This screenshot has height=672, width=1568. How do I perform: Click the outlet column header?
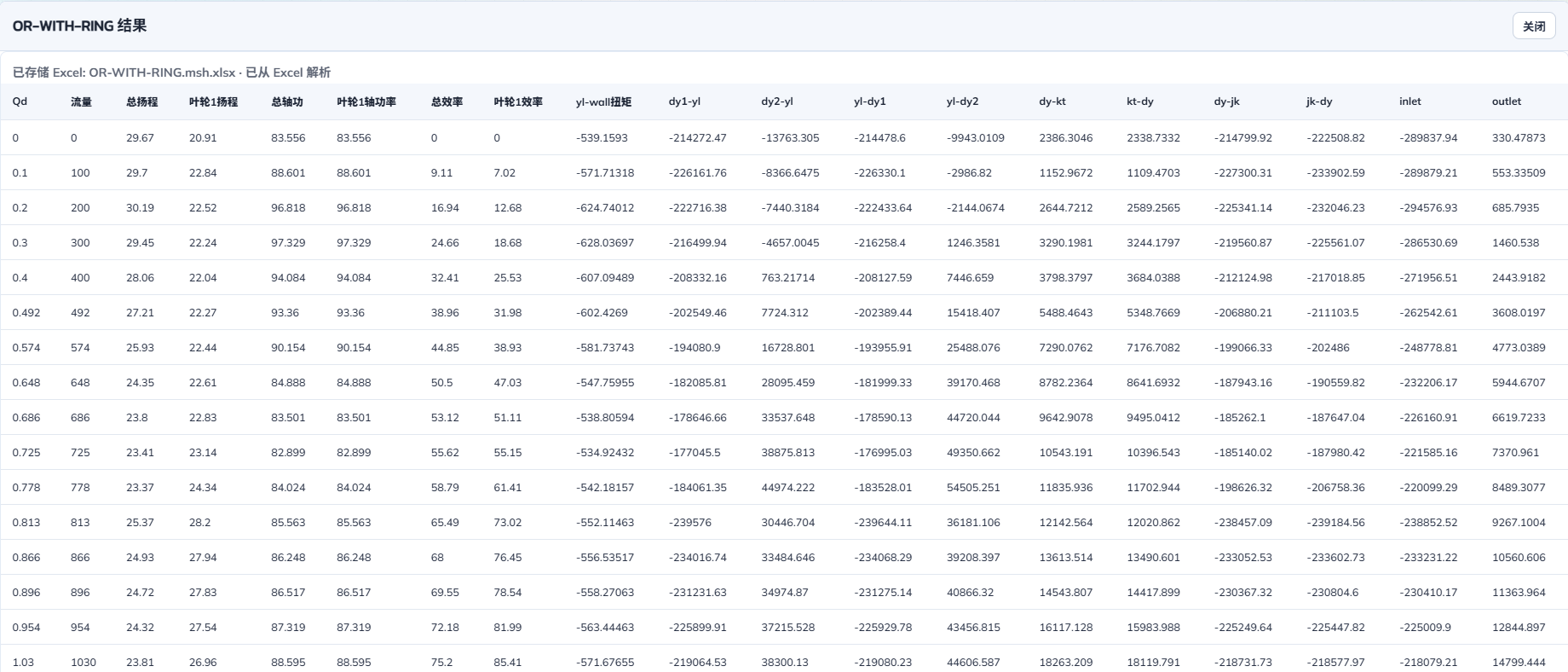(1507, 101)
